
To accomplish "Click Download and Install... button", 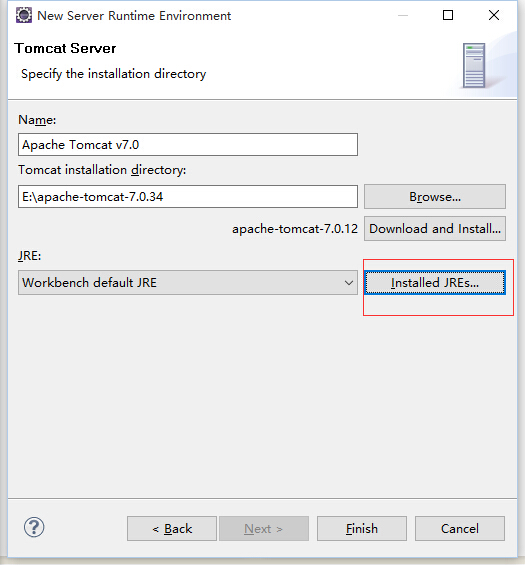I will click(x=435, y=228).
